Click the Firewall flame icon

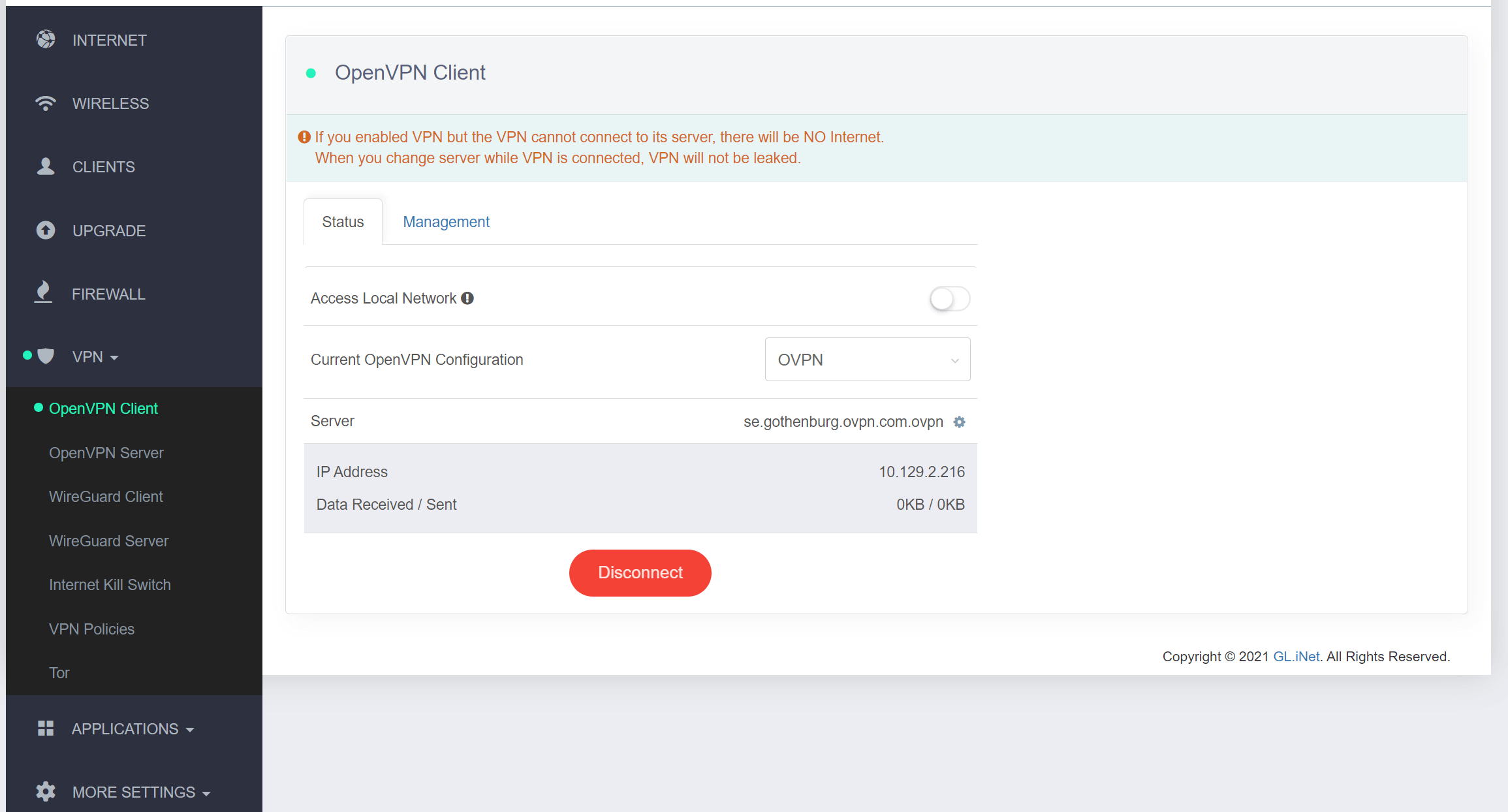(x=43, y=292)
